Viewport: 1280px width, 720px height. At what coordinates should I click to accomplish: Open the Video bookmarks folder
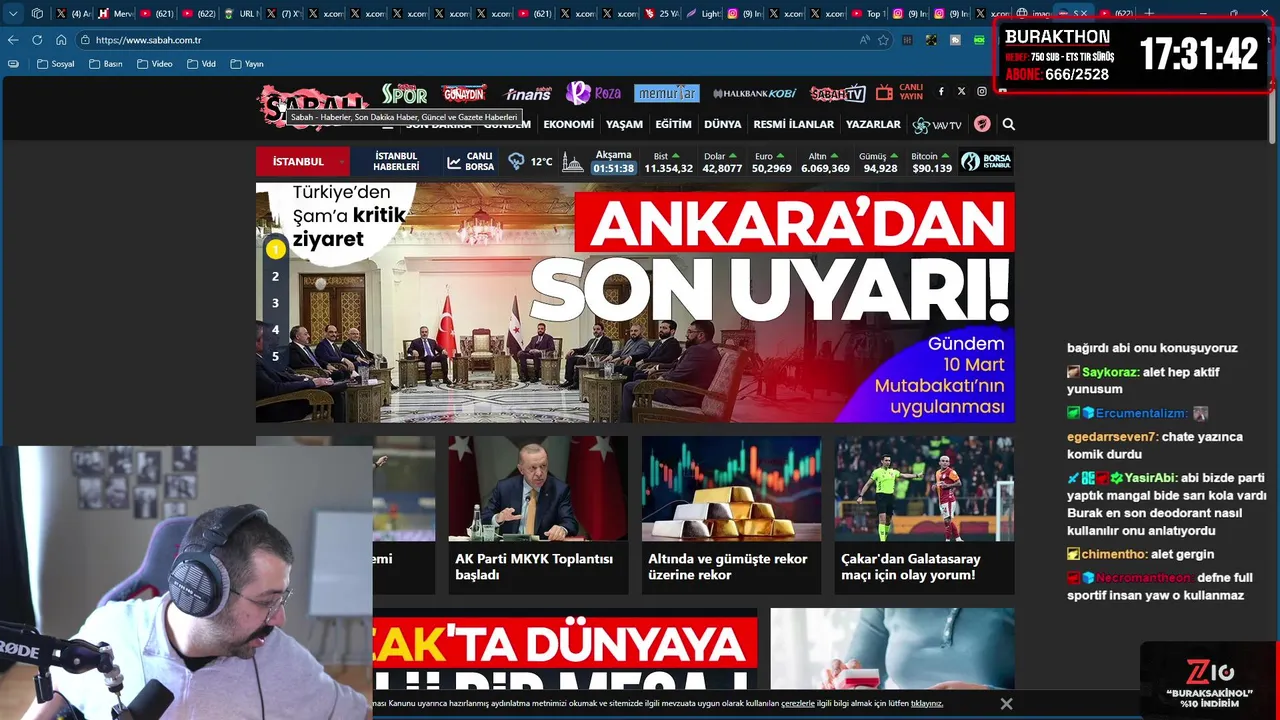[x=154, y=63]
